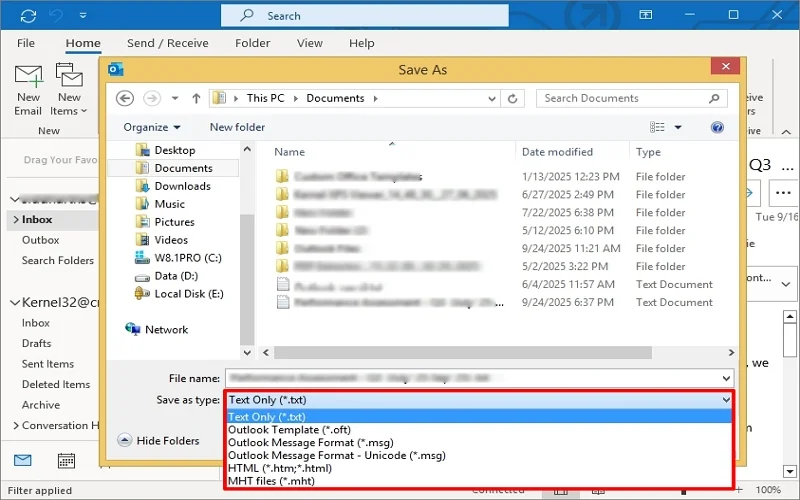Click the Up one level arrow
Viewport: 800px width, 500px height.
coord(196,98)
